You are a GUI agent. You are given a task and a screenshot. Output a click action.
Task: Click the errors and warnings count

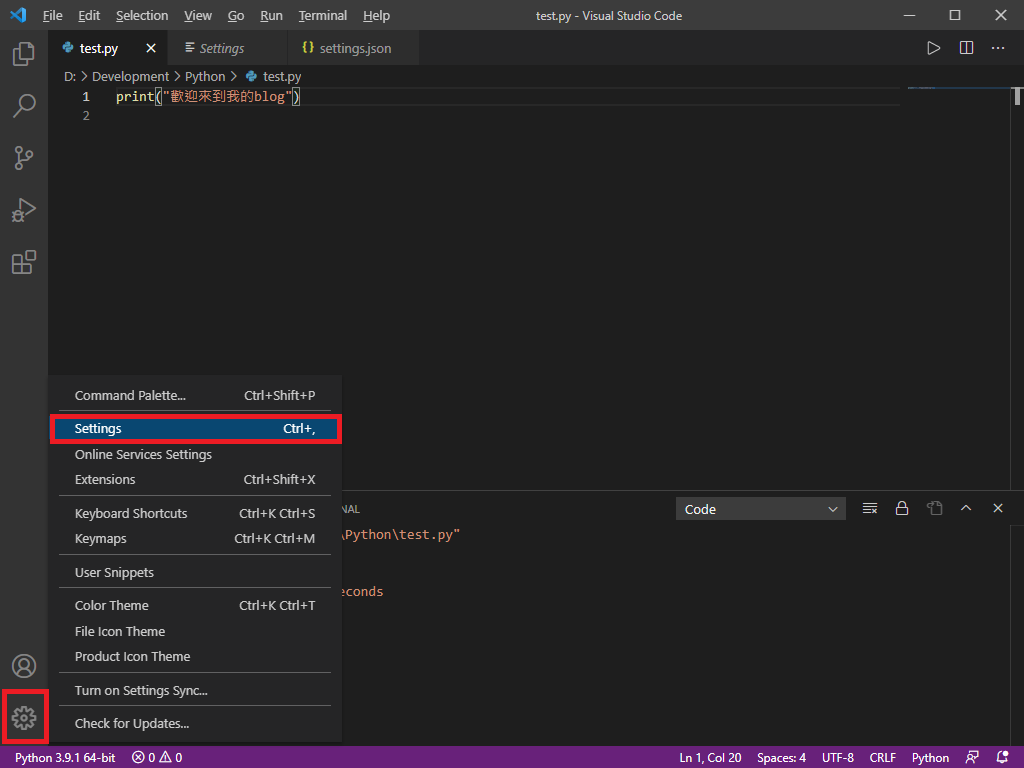(x=157, y=758)
